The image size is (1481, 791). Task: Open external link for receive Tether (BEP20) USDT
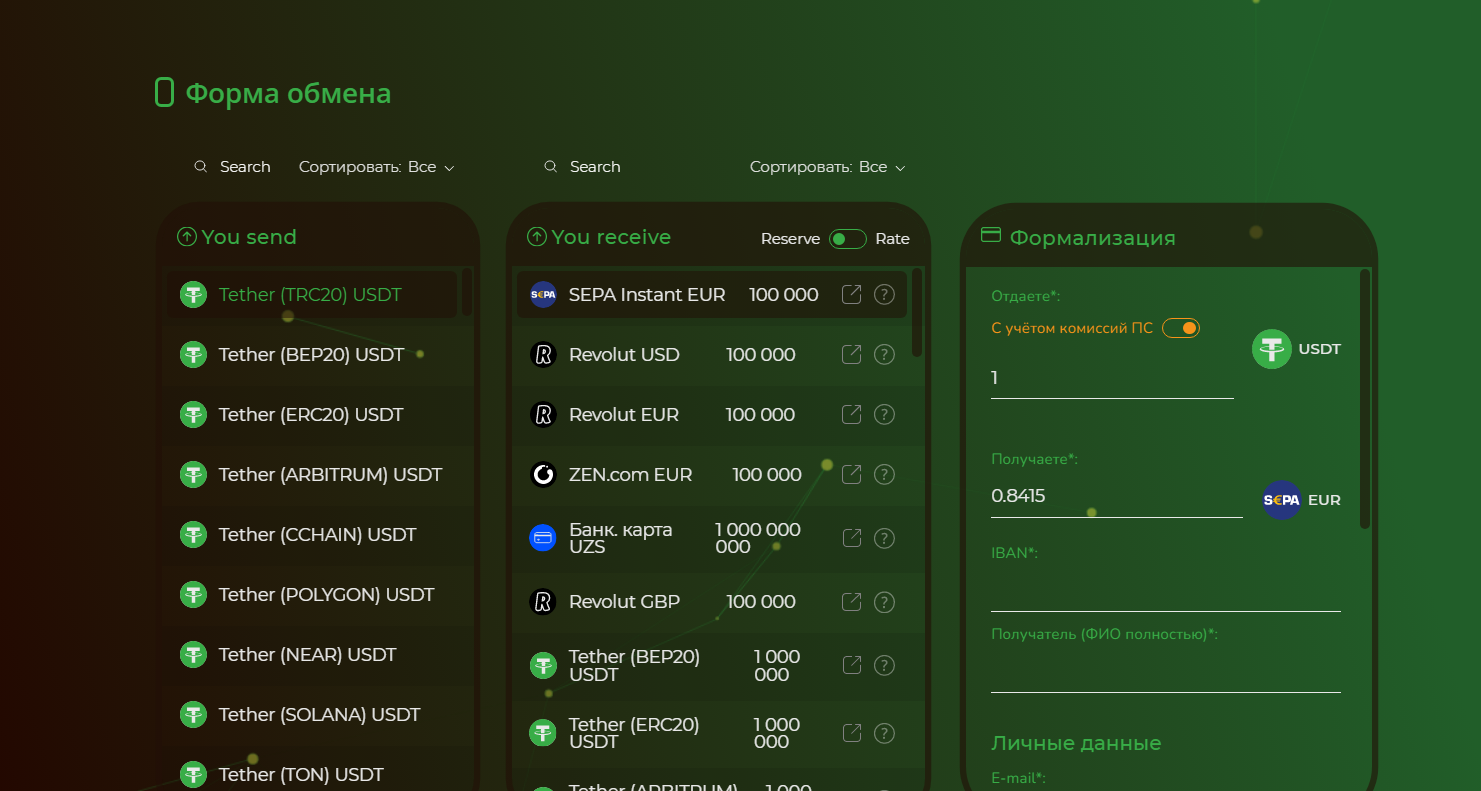(x=851, y=665)
